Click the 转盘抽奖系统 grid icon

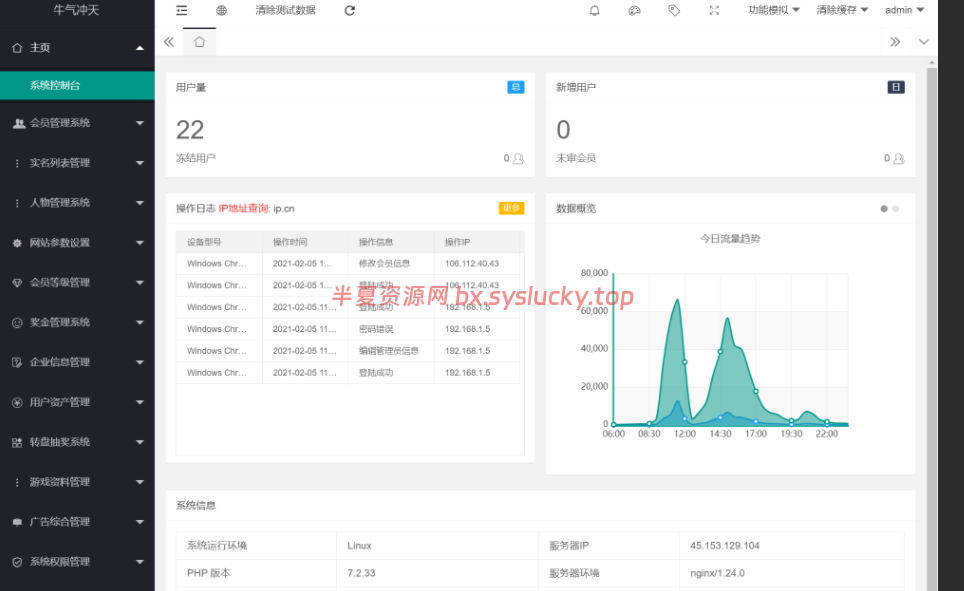coord(17,442)
